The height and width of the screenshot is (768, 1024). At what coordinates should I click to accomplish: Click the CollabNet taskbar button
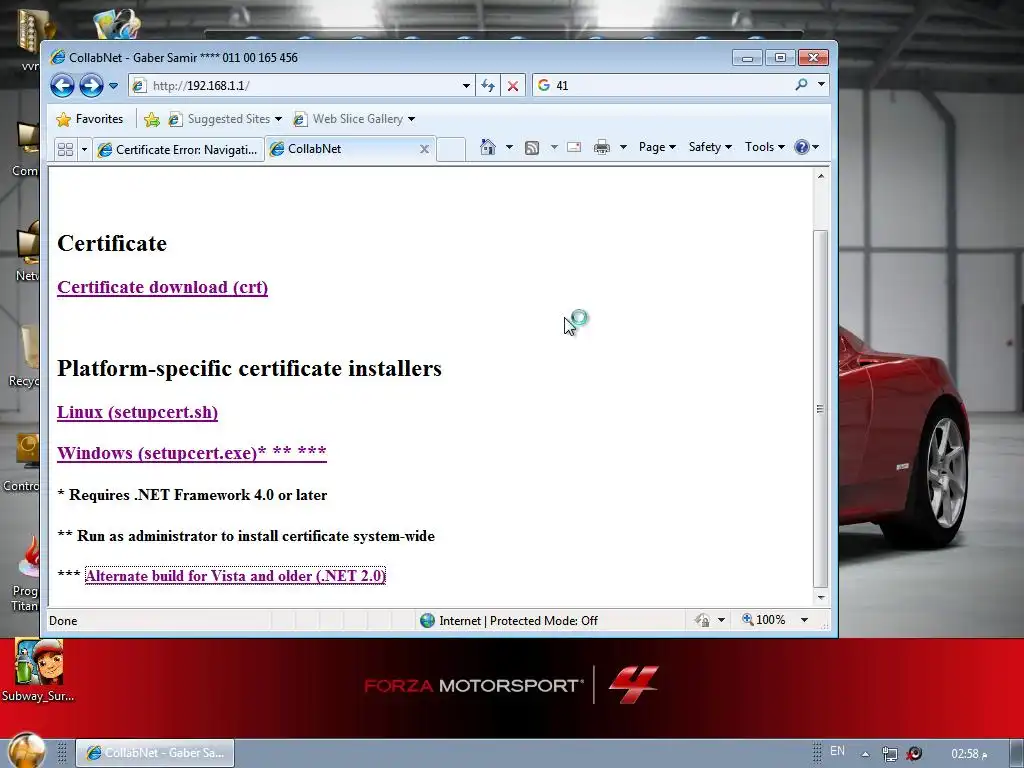coord(155,753)
